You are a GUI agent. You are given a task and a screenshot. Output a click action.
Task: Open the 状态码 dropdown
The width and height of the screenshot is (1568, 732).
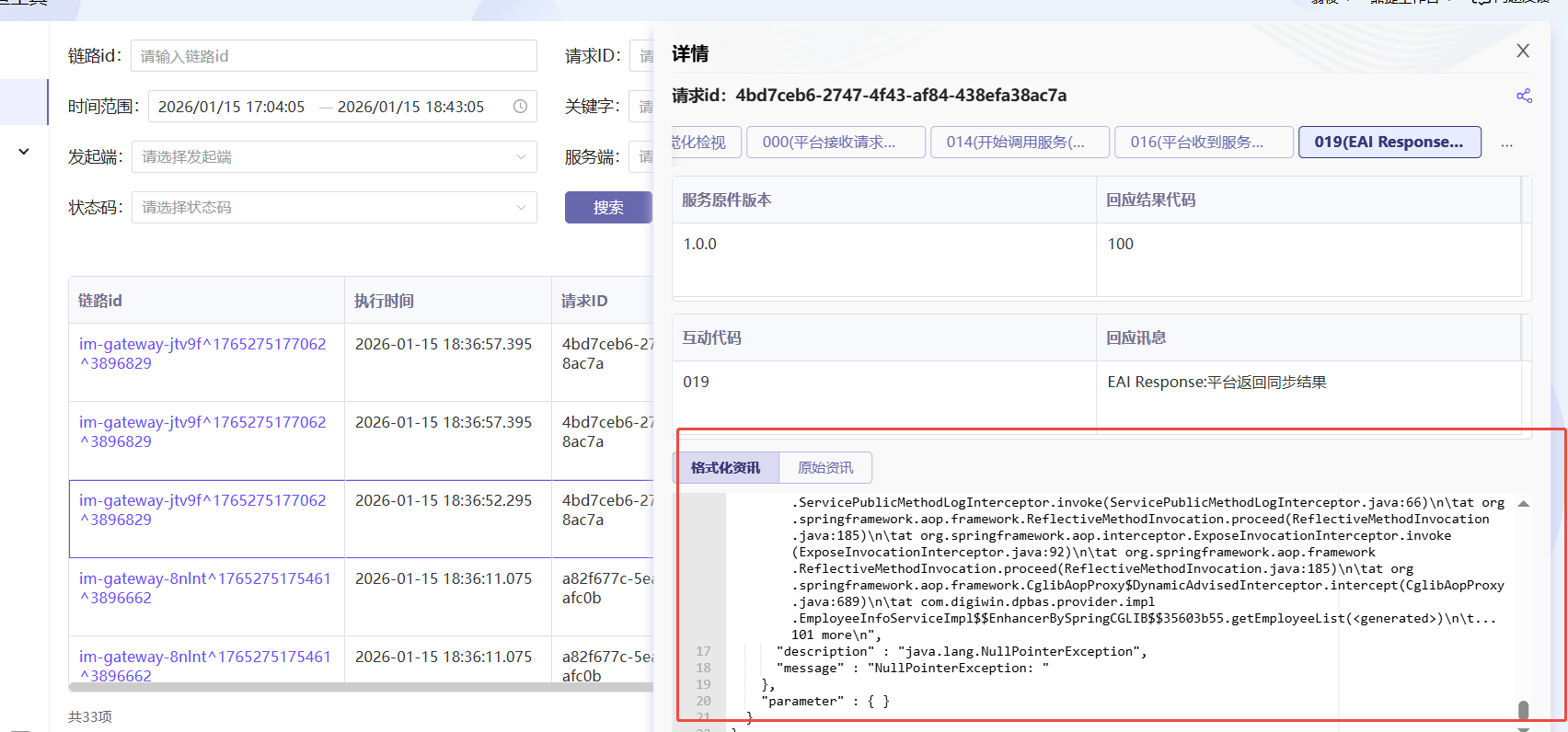(x=334, y=208)
